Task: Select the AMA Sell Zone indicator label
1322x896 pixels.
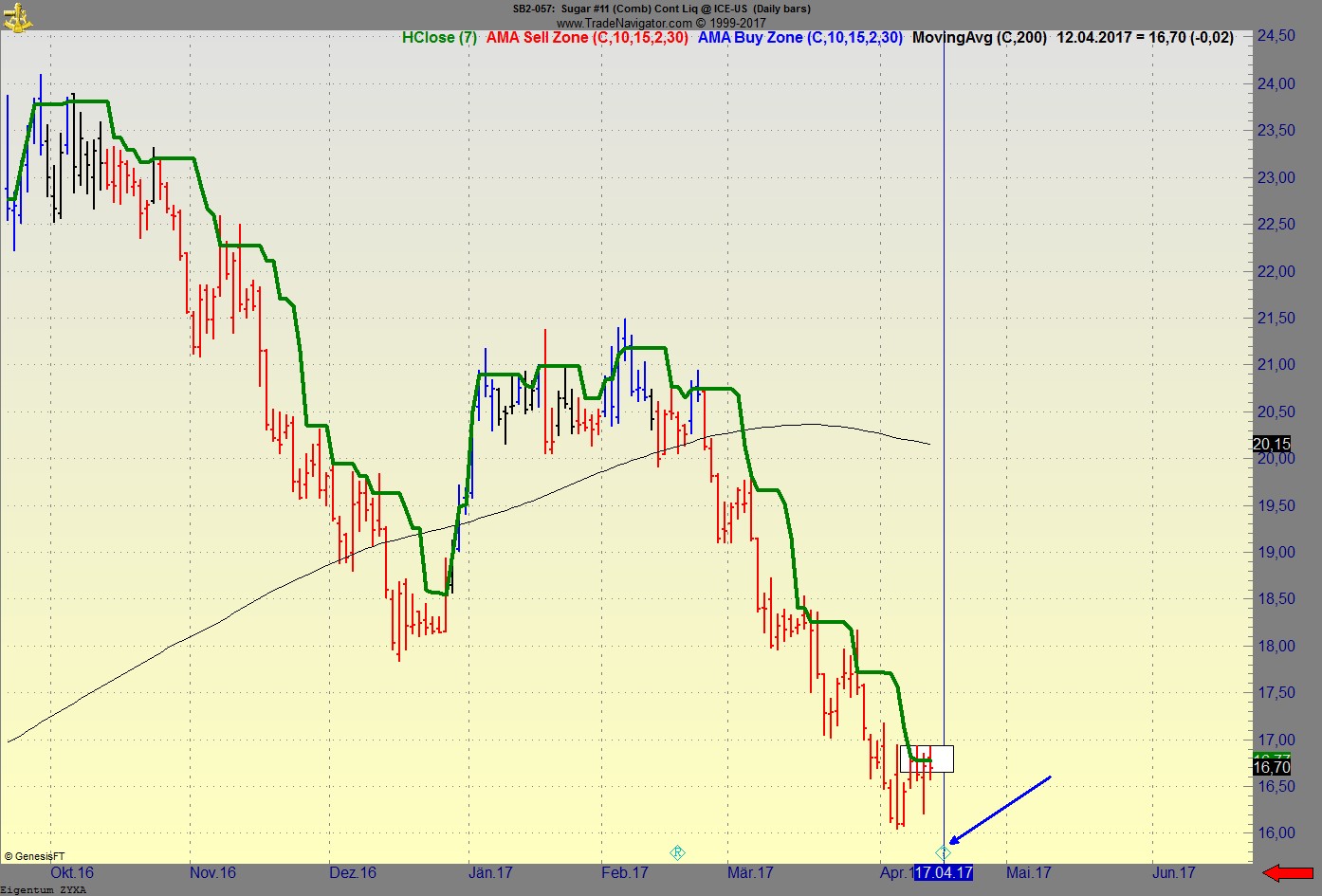Action: pyautogui.click(x=587, y=38)
